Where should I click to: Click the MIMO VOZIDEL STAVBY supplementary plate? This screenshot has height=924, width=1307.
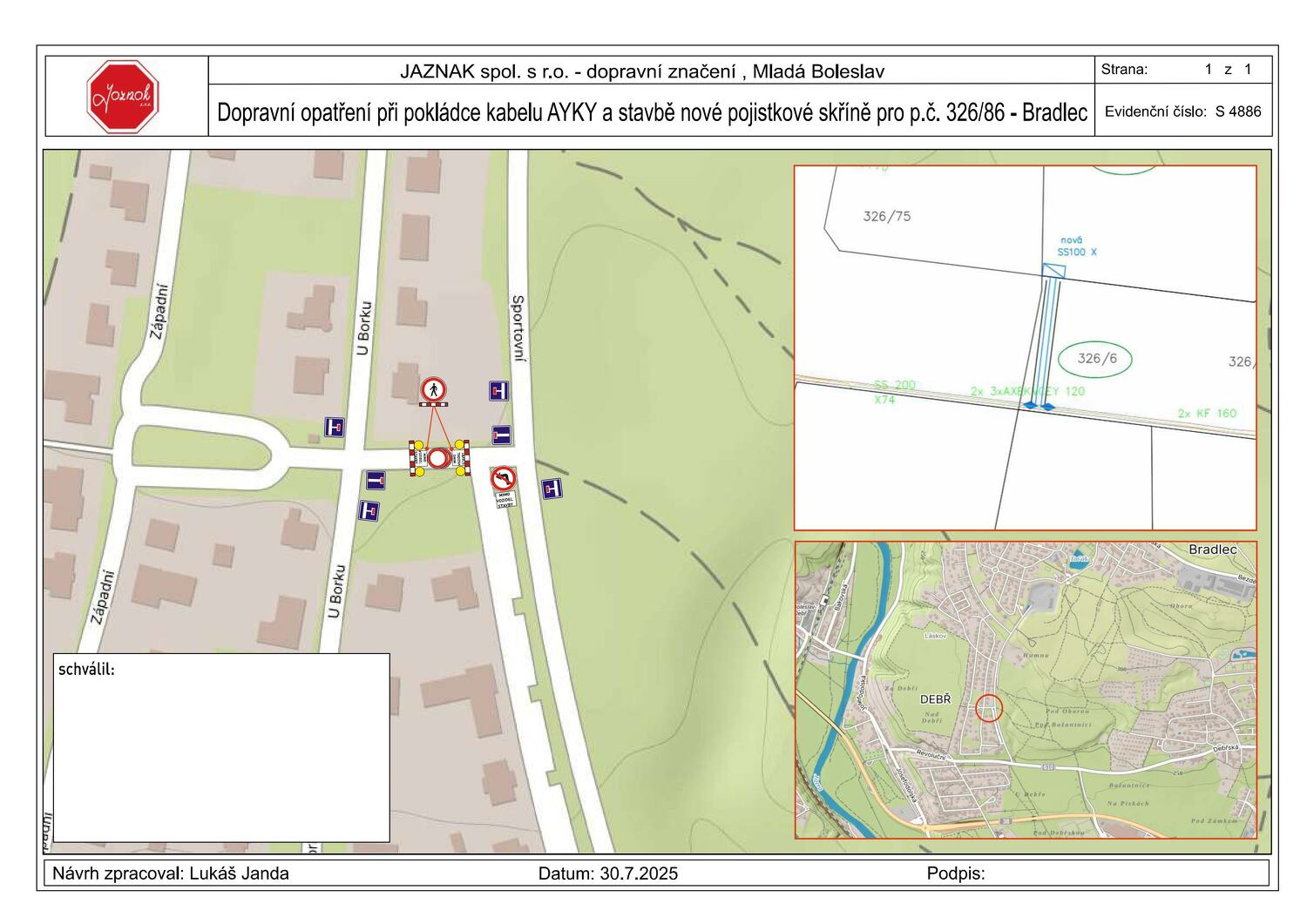(505, 500)
